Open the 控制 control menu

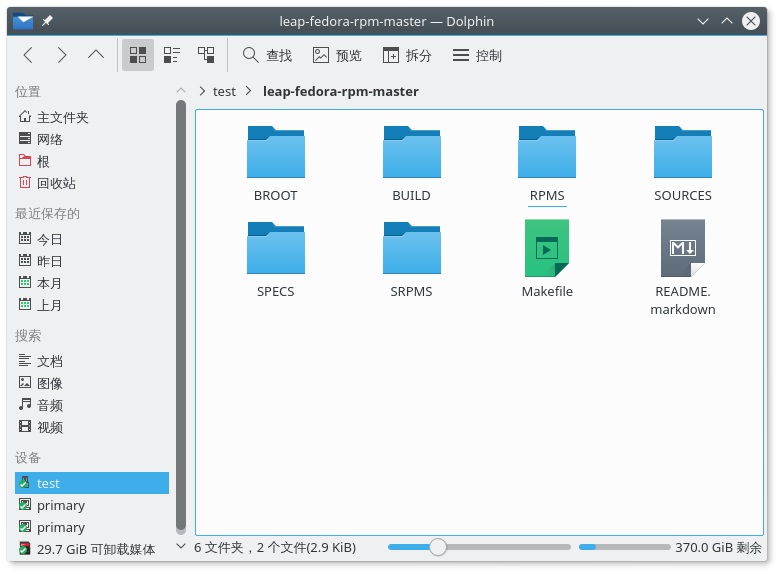tap(477, 55)
